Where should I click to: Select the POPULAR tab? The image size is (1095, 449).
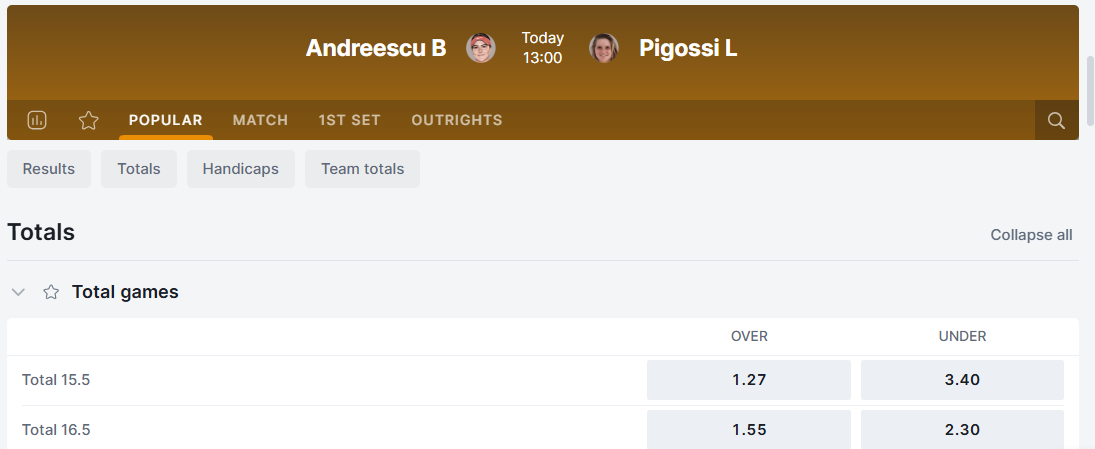coord(165,120)
